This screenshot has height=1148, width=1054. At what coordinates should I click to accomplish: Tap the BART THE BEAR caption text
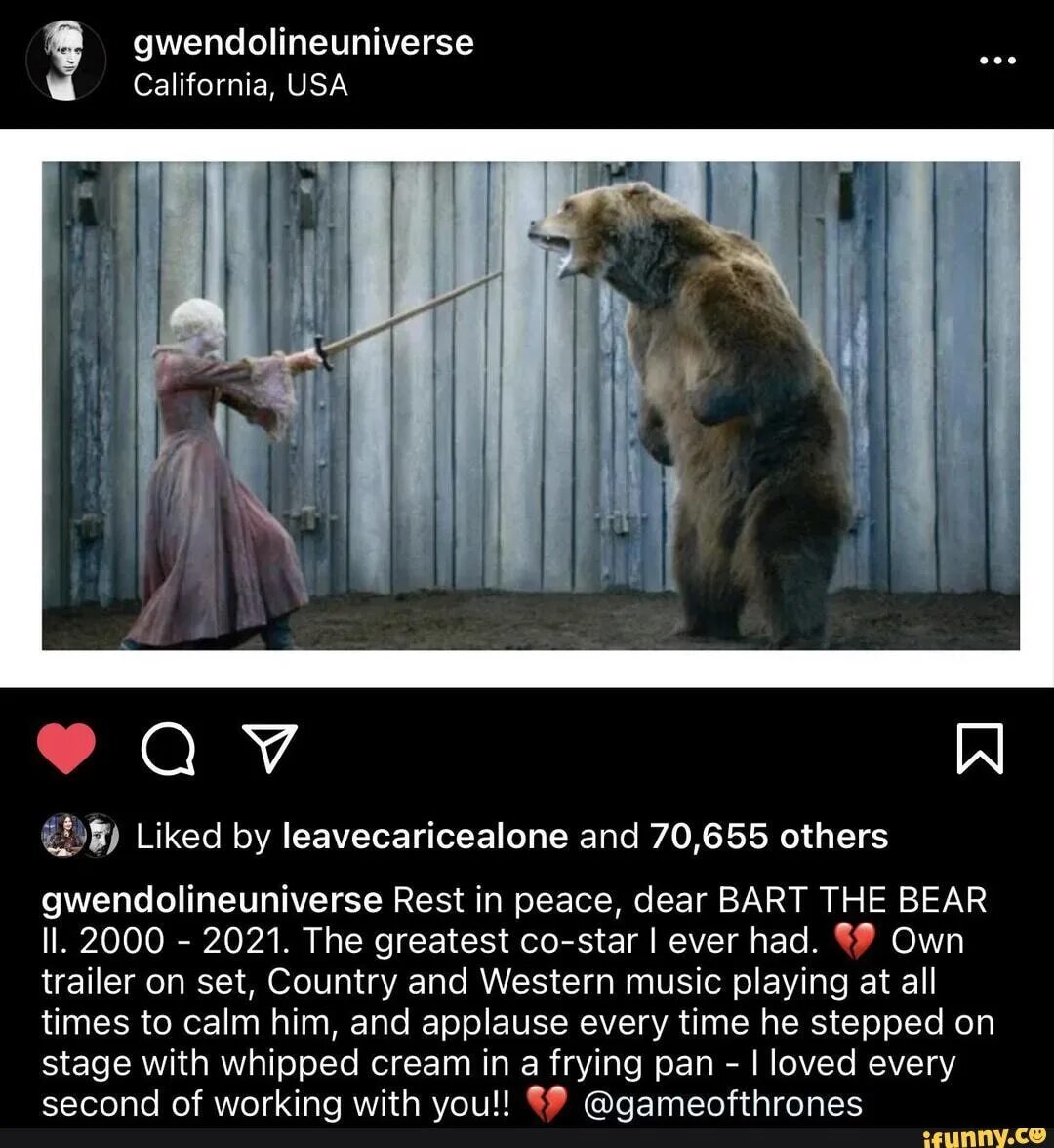(x=853, y=900)
